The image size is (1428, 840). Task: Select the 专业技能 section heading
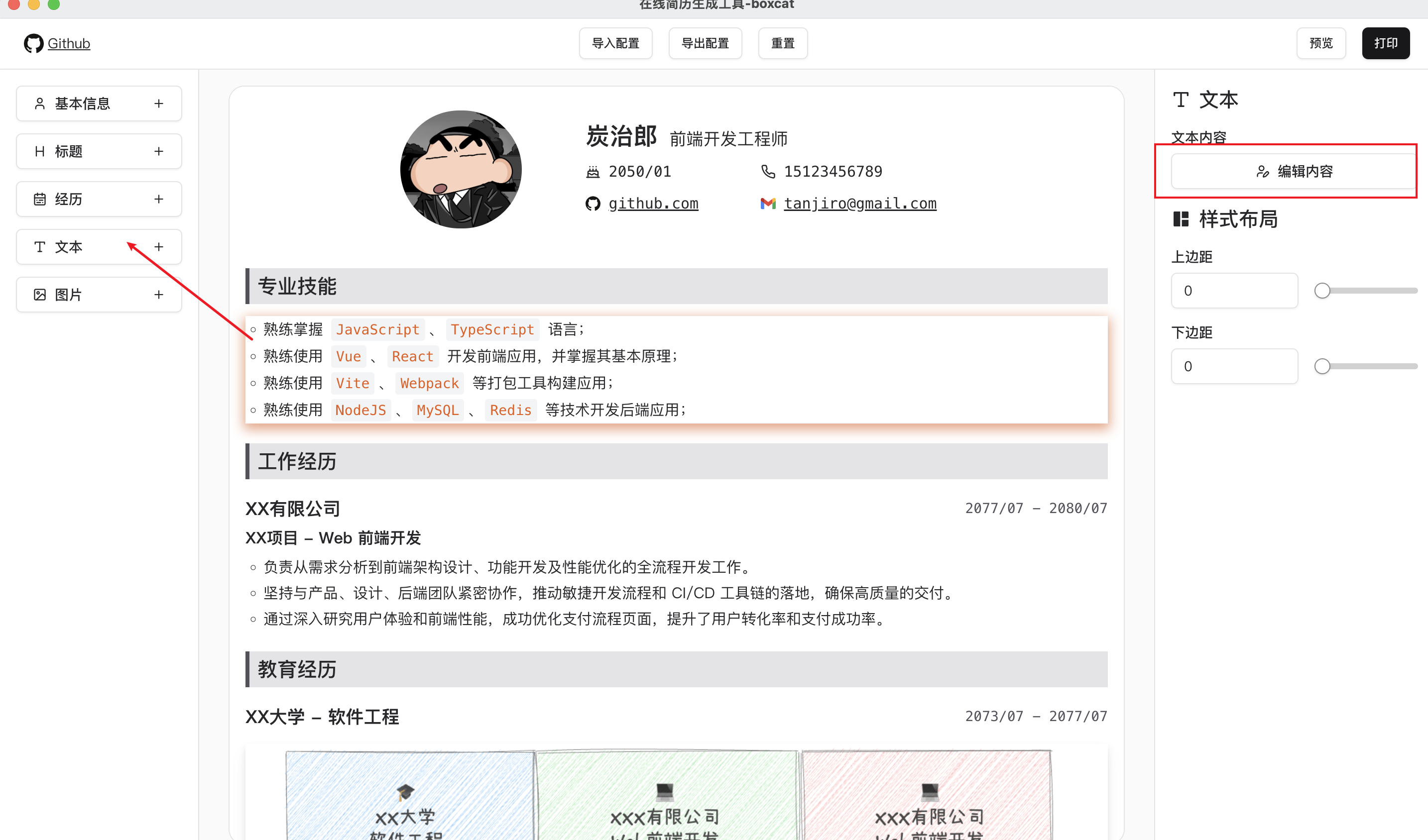coord(297,286)
